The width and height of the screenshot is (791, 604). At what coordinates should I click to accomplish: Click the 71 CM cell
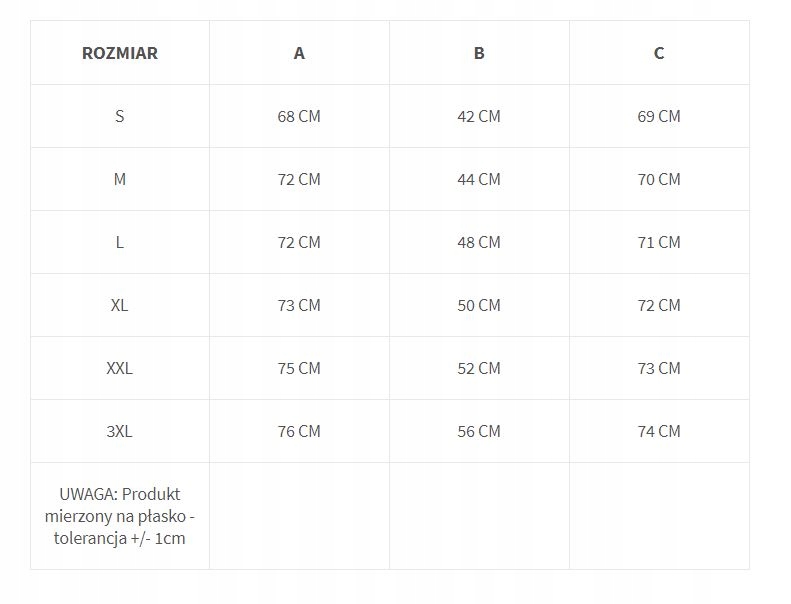pyautogui.click(x=659, y=242)
